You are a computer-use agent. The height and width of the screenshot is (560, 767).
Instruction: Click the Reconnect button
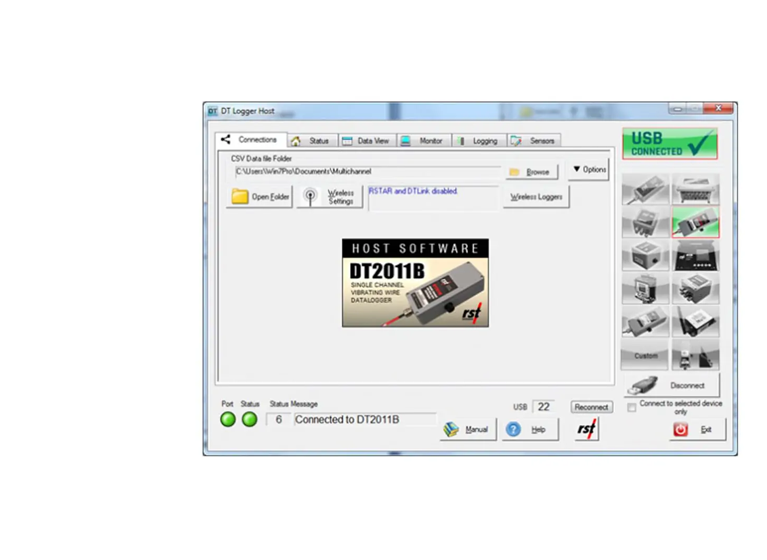(591, 407)
